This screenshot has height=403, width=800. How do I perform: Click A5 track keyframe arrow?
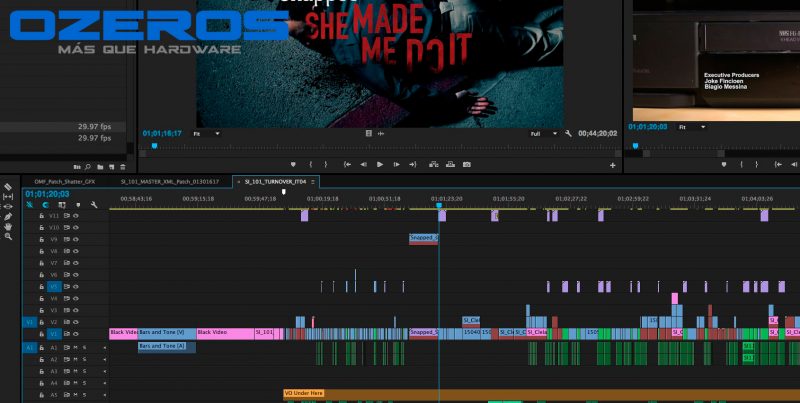pyautogui.click(x=105, y=395)
